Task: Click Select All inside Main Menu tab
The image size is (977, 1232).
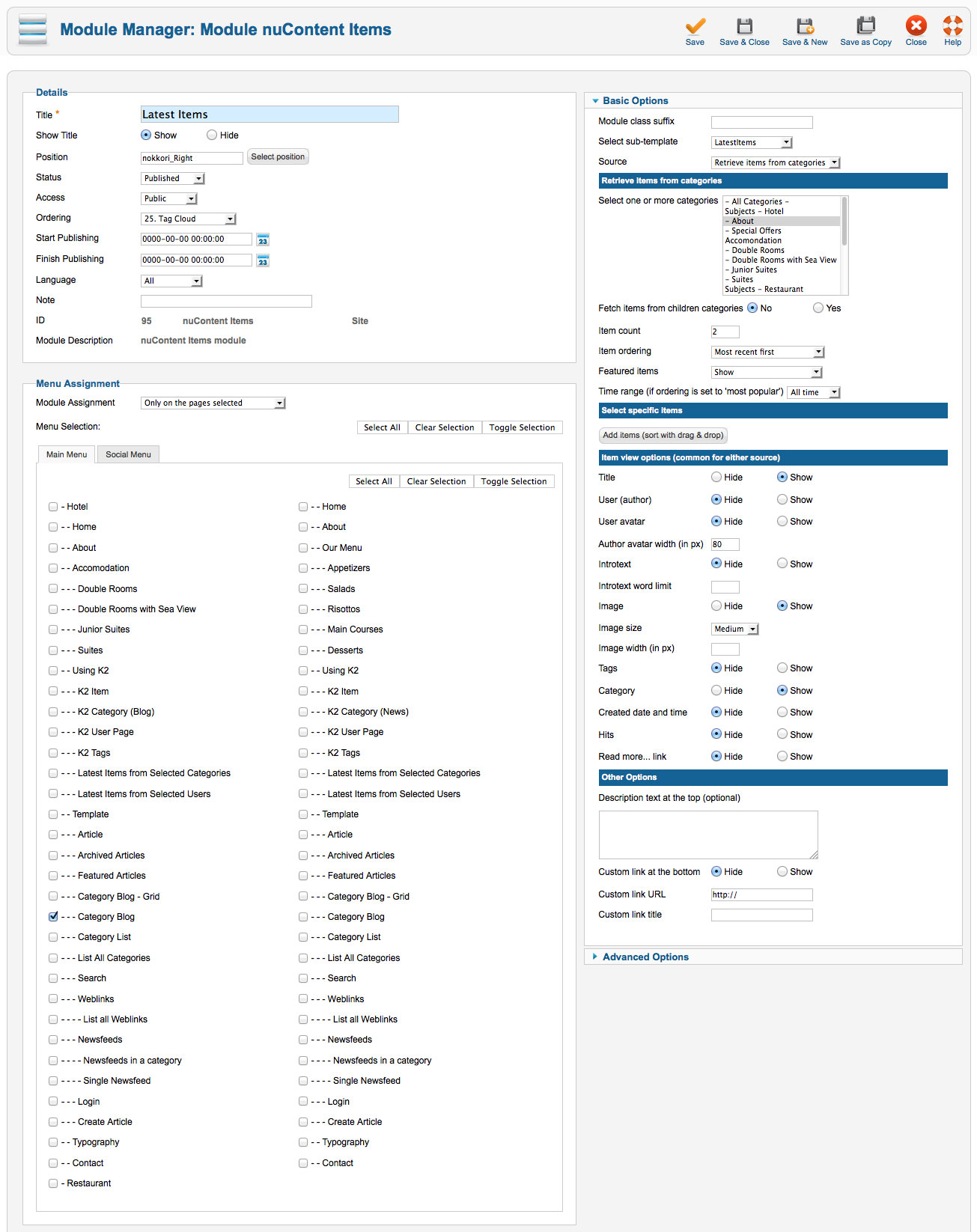Action: click(374, 481)
